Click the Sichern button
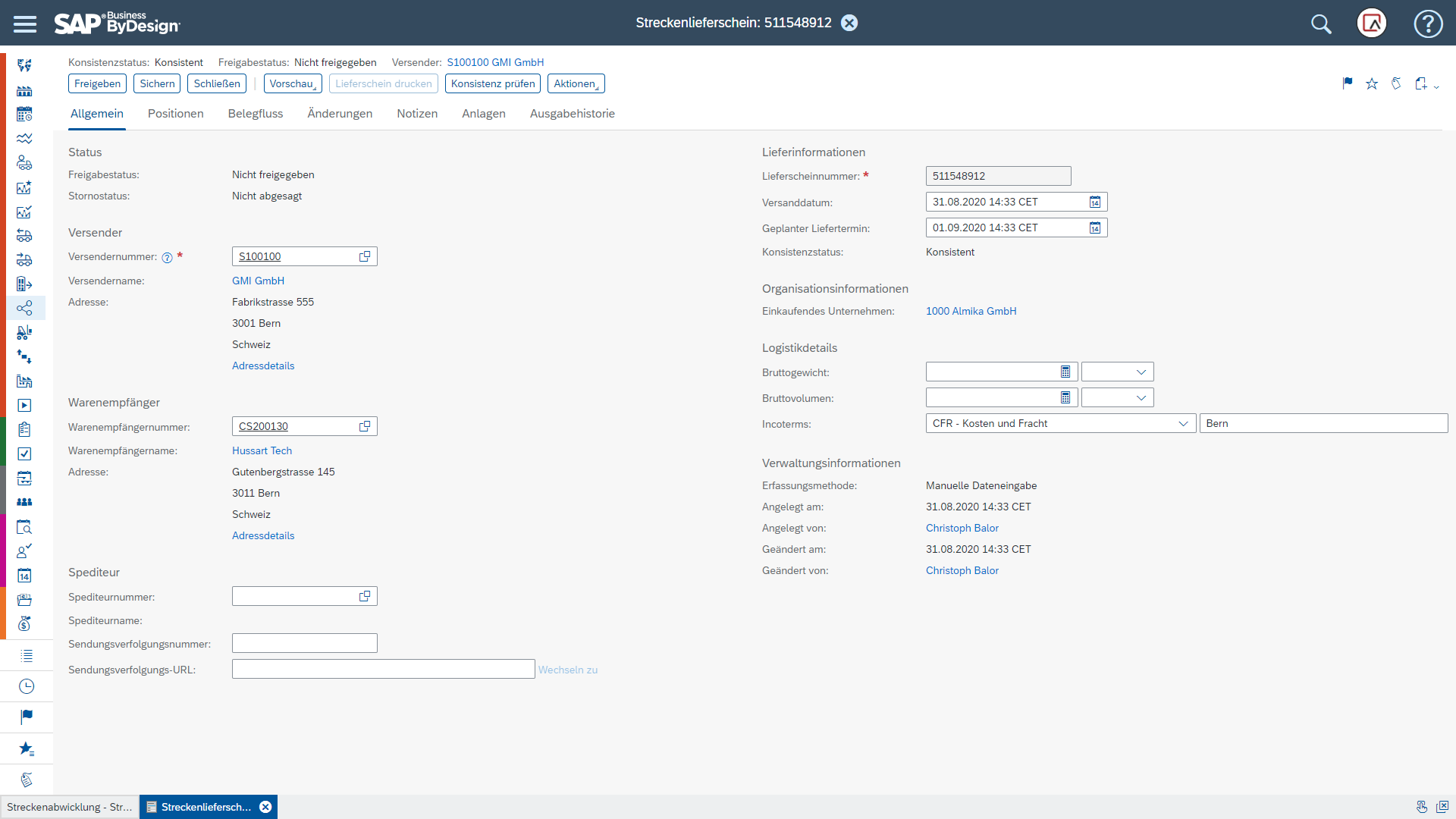This screenshot has height=819, width=1456. pos(157,83)
